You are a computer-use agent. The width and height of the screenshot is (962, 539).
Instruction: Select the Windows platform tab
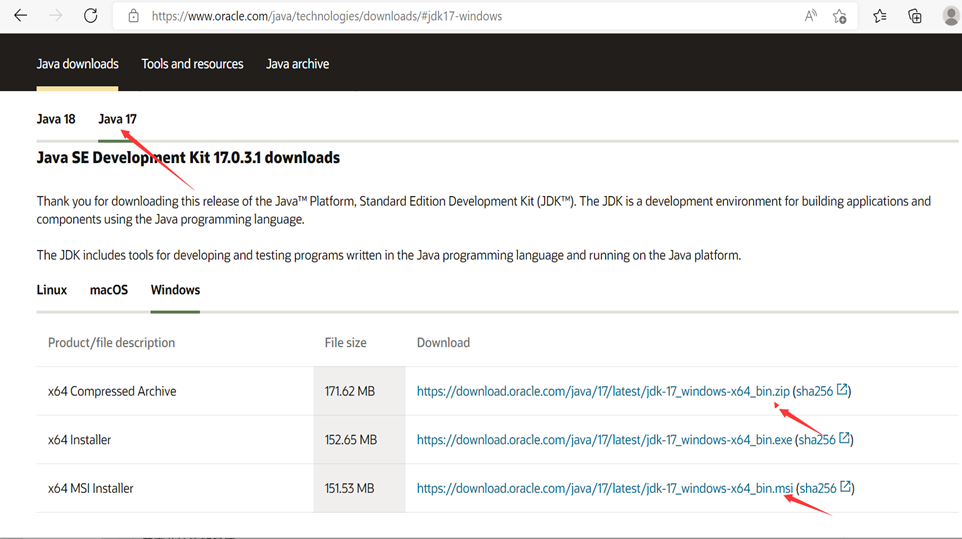[x=175, y=290]
